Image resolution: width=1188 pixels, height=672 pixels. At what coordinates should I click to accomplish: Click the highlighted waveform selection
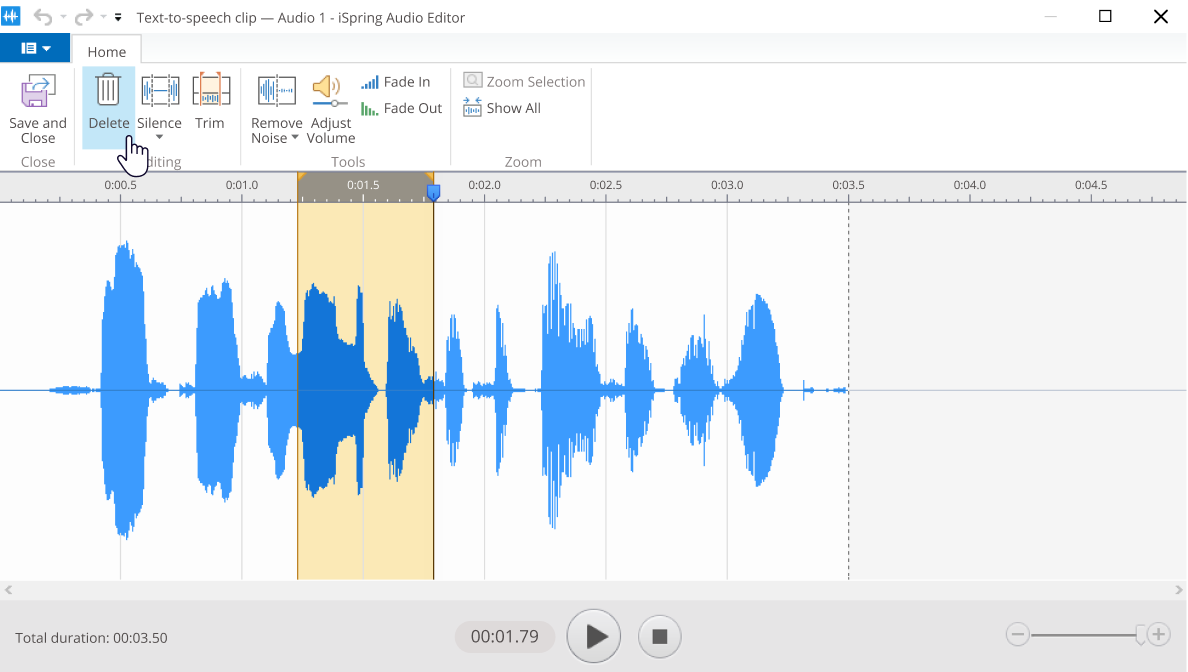[x=365, y=390]
